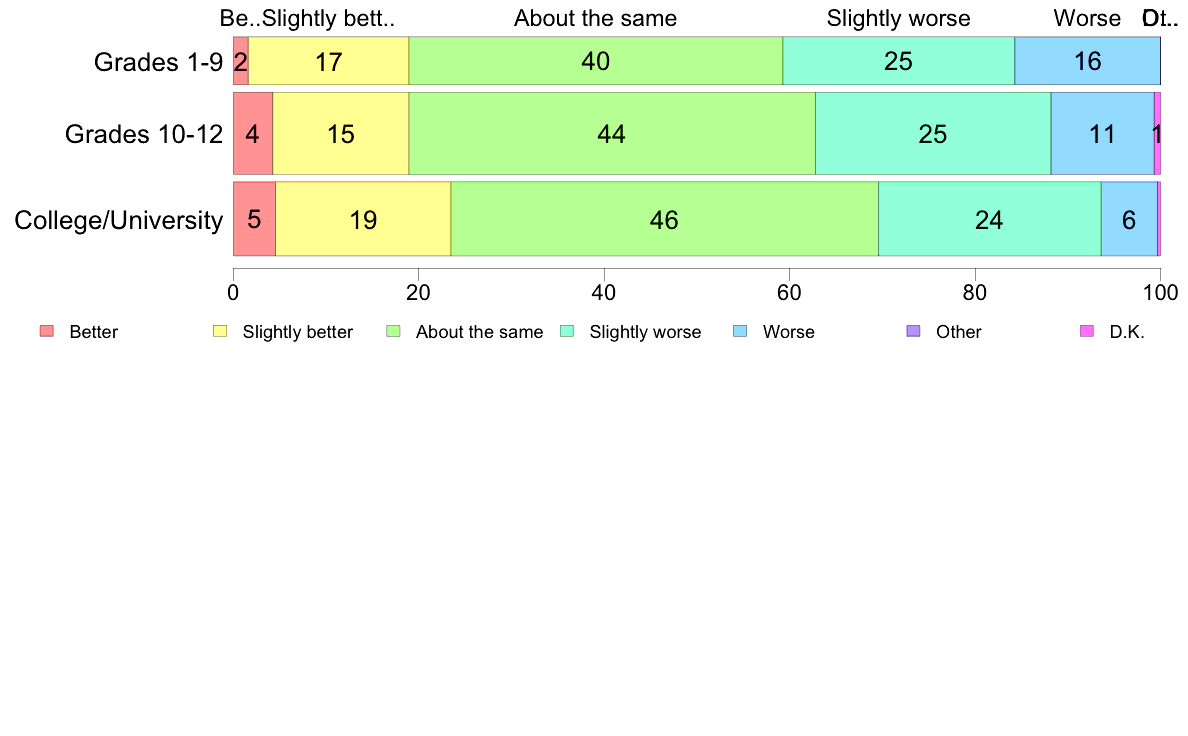Click the 60 tick label on axis
This screenshot has height=736, width=1188.
tap(789, 293)
